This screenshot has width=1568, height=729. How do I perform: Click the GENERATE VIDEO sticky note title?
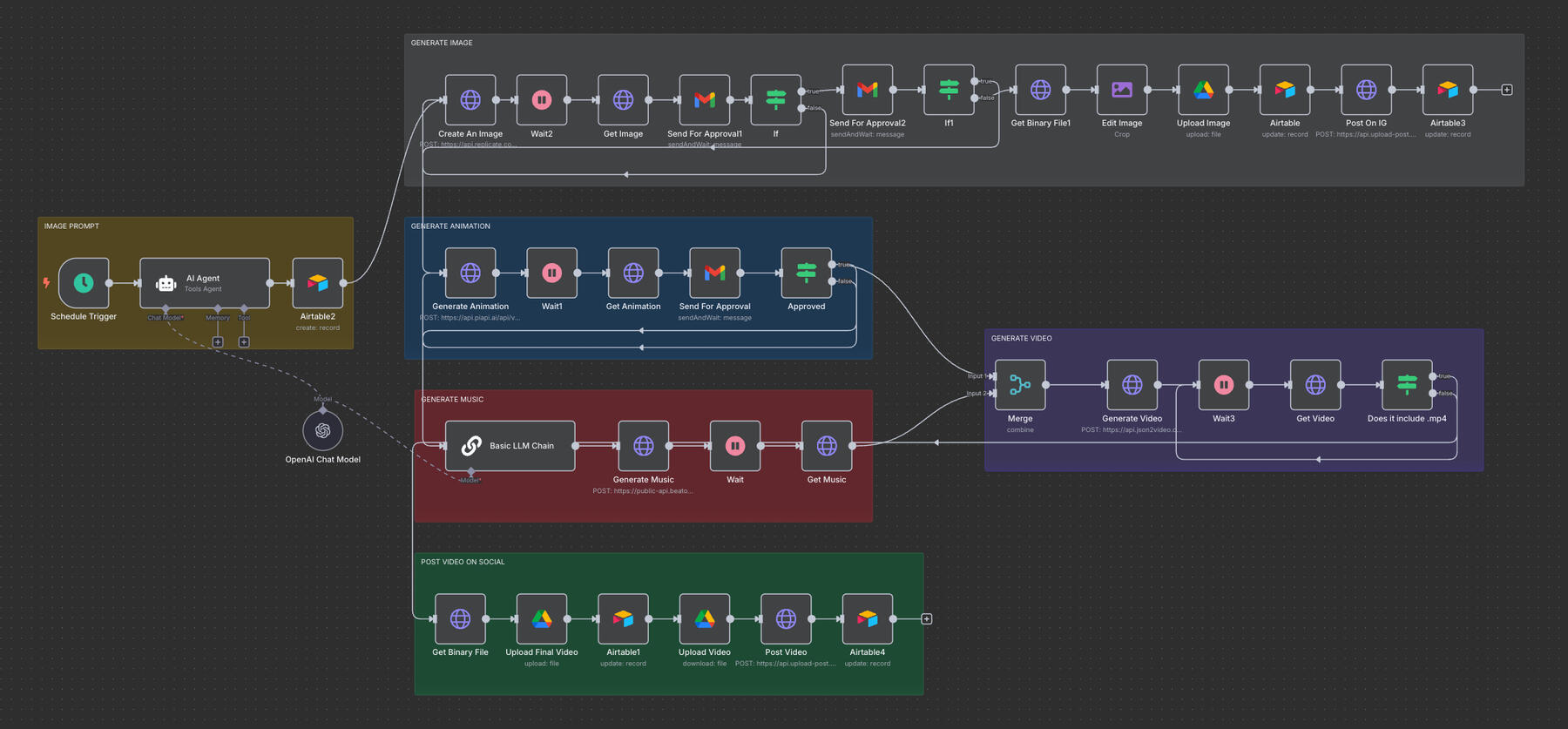click(1021, 339)
